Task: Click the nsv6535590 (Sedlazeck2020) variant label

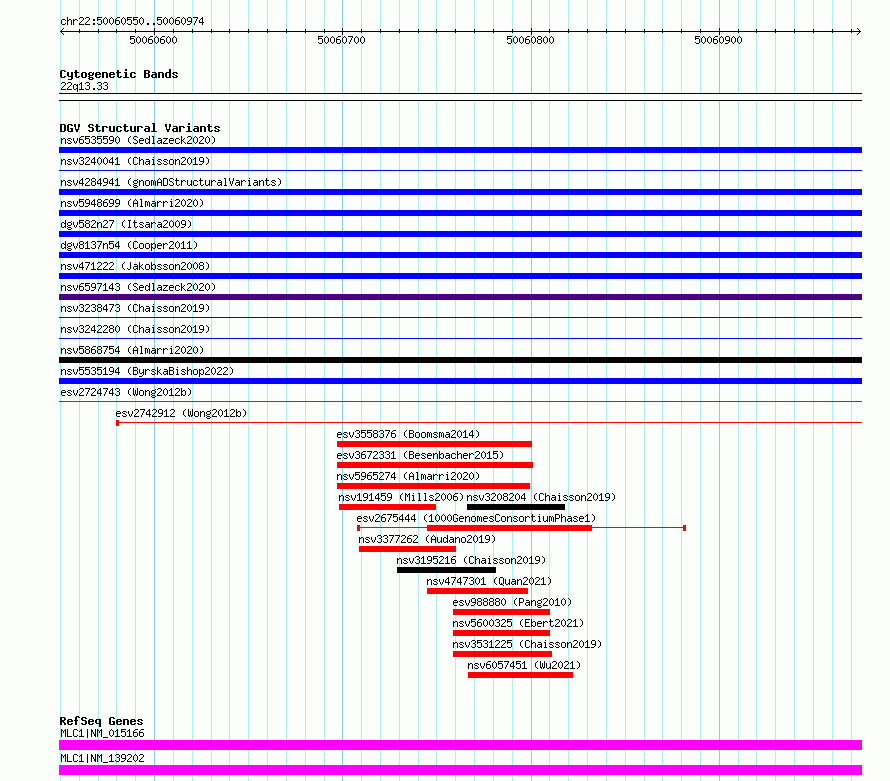Action: (x=138, y=140)
